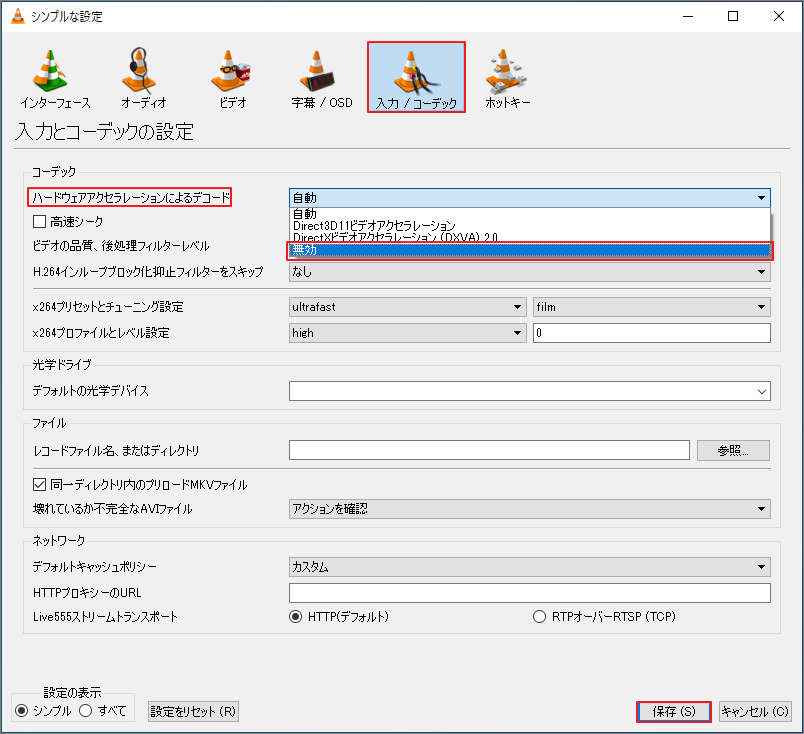Click the HTTPプロキシーのURL input field

tap(530, 593)
